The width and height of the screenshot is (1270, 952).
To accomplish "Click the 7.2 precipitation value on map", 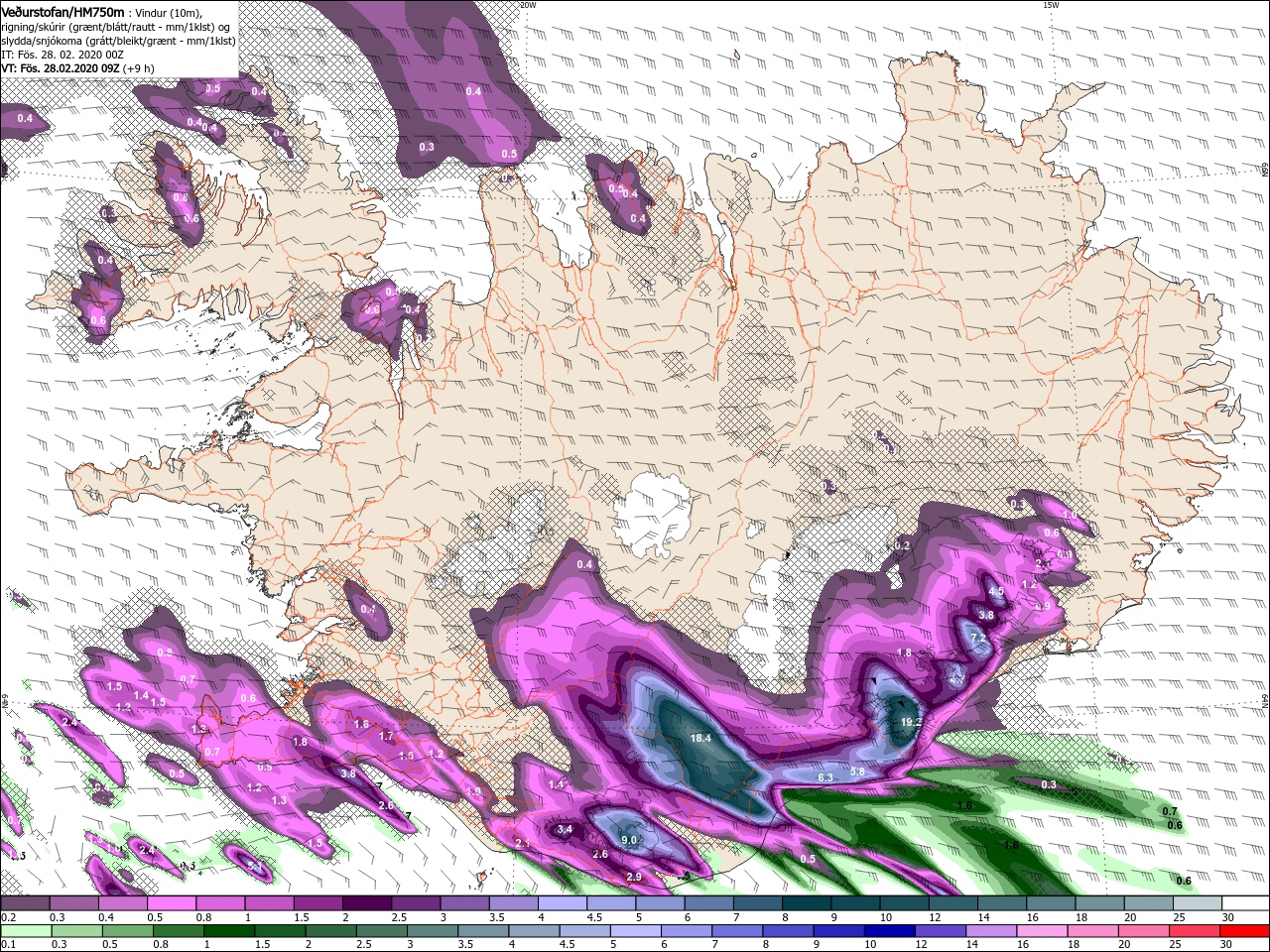I will point(977,638).
